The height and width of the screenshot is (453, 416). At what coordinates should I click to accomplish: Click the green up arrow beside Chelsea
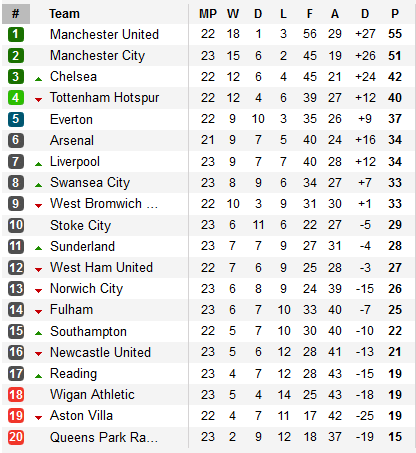coord(39,79)
